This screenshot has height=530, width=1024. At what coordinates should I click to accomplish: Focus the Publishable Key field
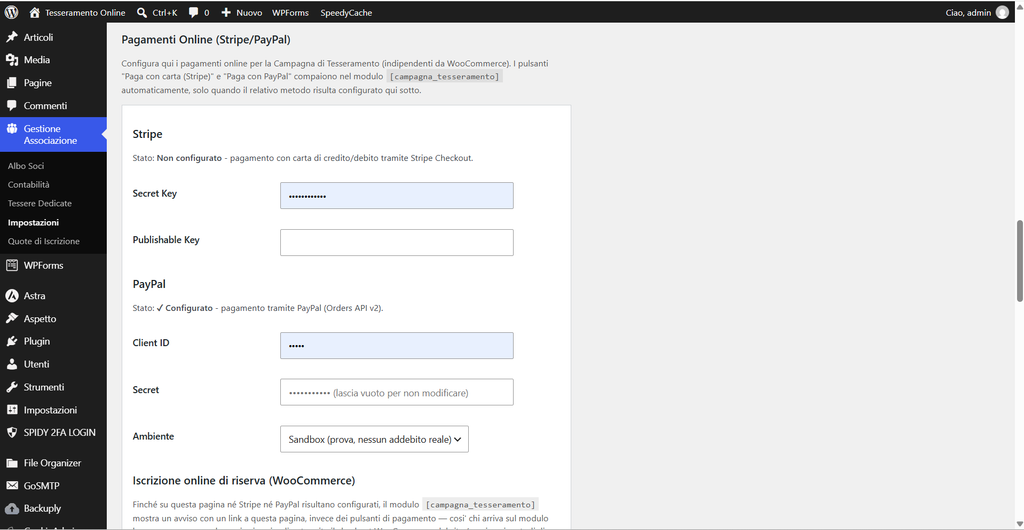click(396, 242)
